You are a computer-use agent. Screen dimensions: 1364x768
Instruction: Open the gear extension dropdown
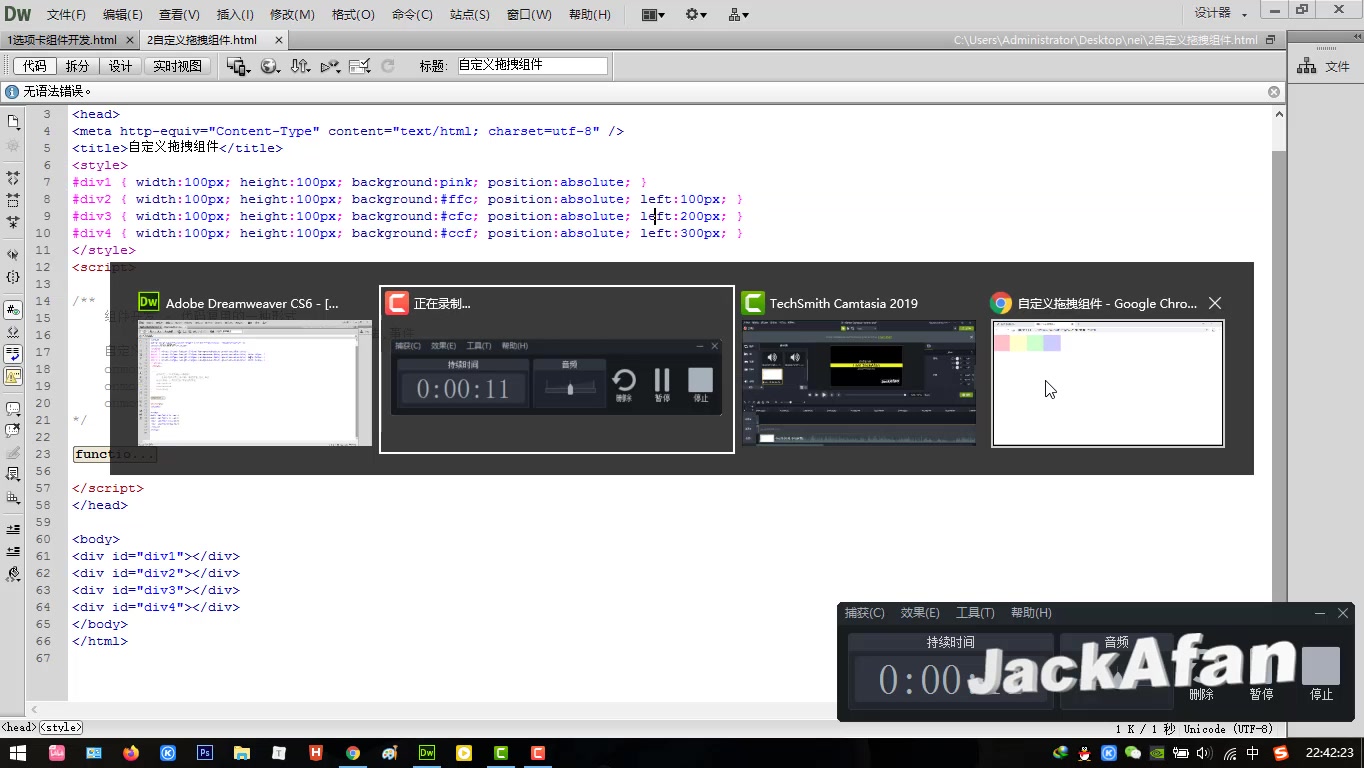(x=696, y=14)
